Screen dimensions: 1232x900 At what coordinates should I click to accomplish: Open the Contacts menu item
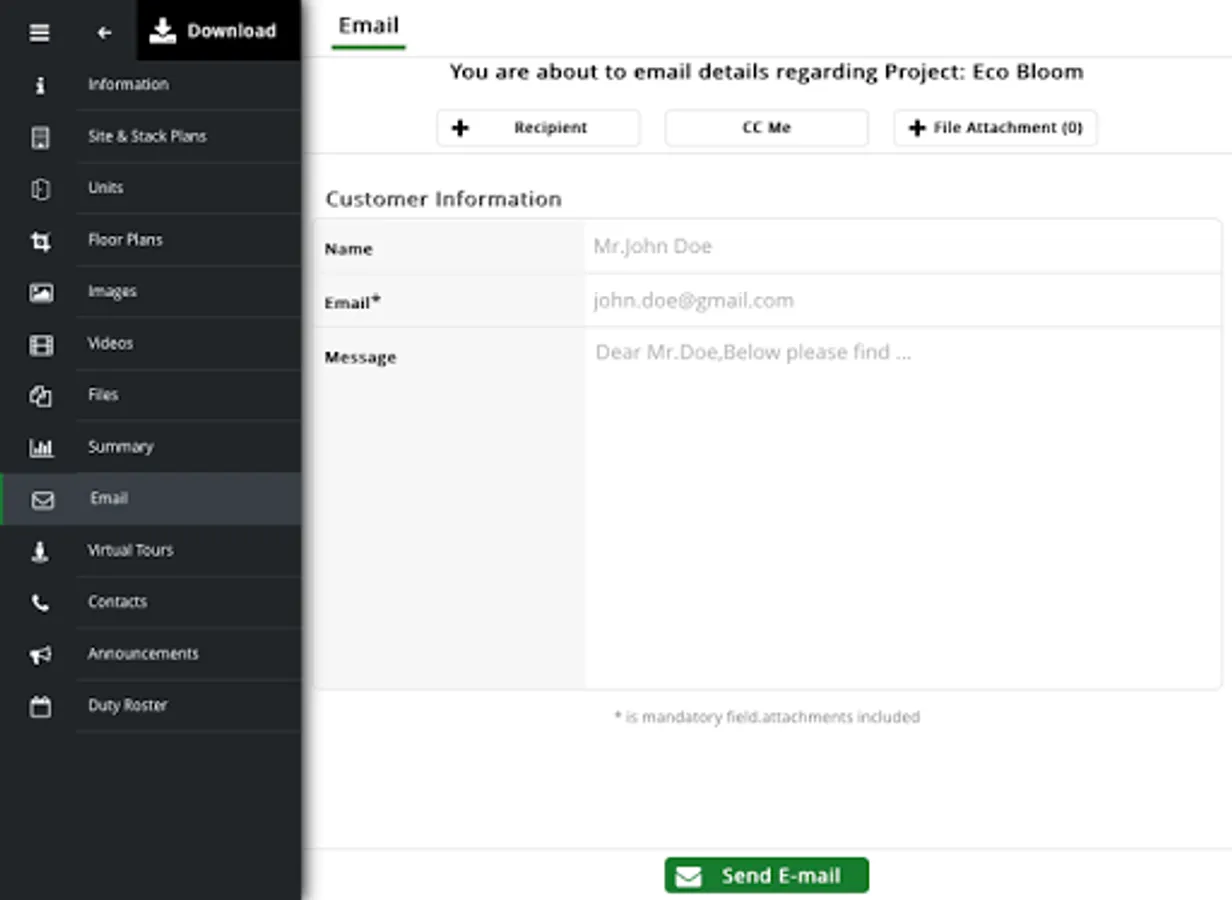click(117, 602)
